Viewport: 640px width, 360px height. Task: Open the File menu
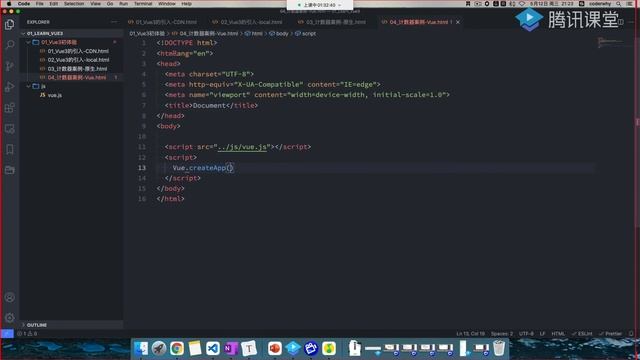click(x=40, y=4)
